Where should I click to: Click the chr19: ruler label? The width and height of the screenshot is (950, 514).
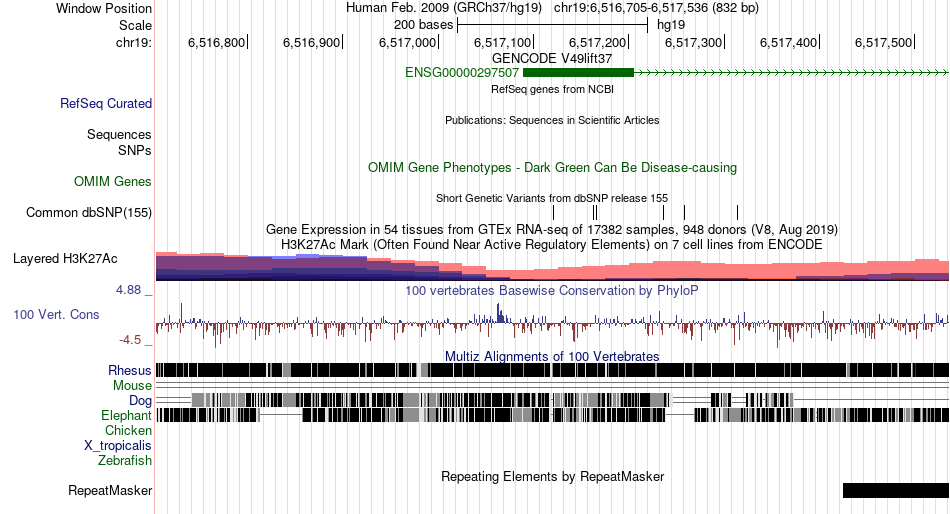coord(134,42)
